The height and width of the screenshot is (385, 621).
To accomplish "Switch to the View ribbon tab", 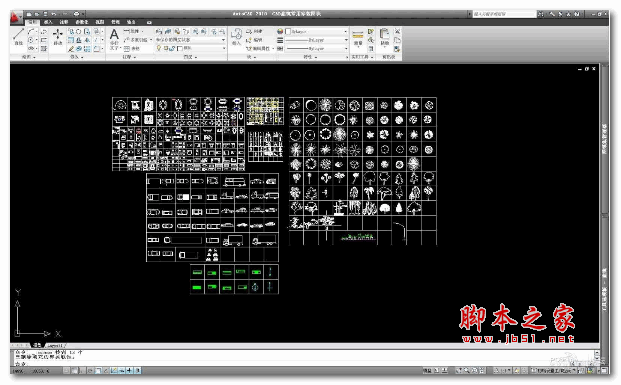I will click(100, 22).
